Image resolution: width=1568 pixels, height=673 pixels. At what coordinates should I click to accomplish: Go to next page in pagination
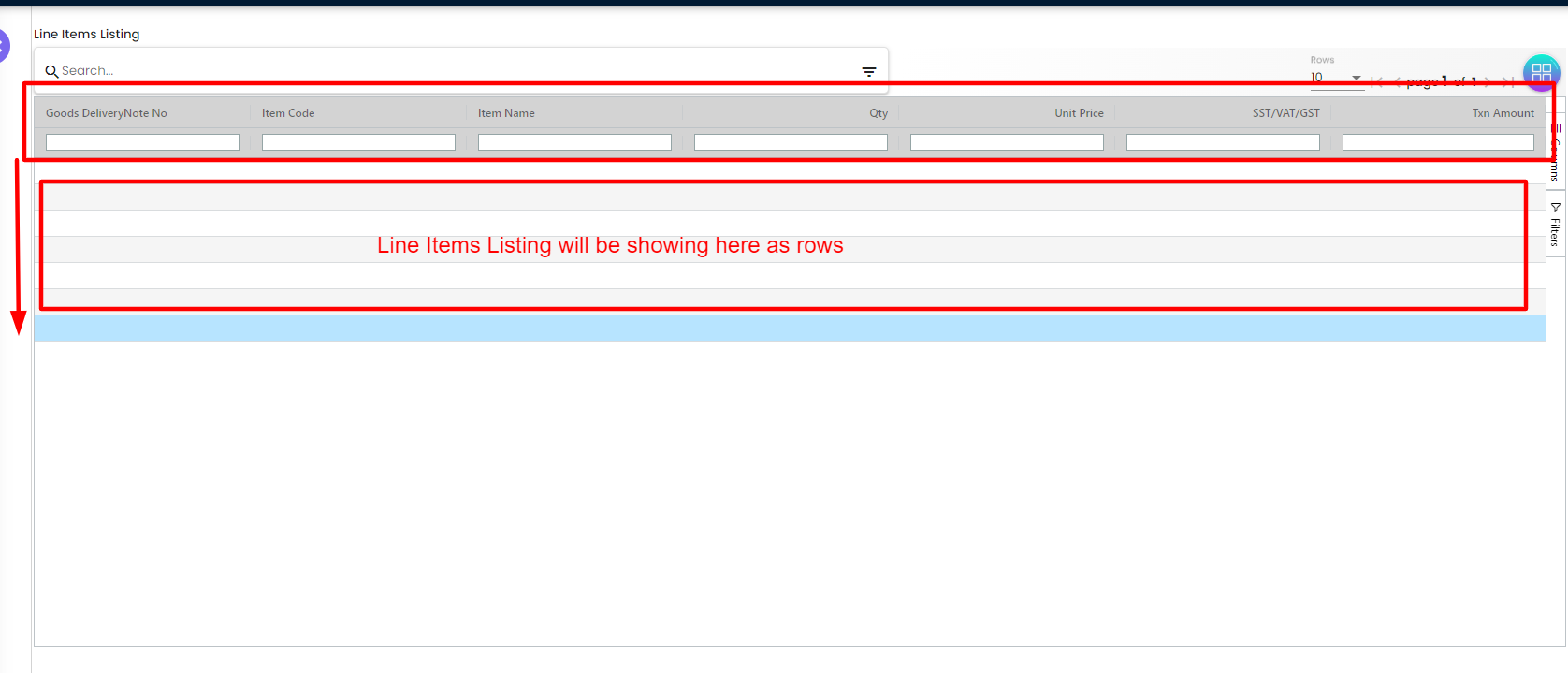1487,82
